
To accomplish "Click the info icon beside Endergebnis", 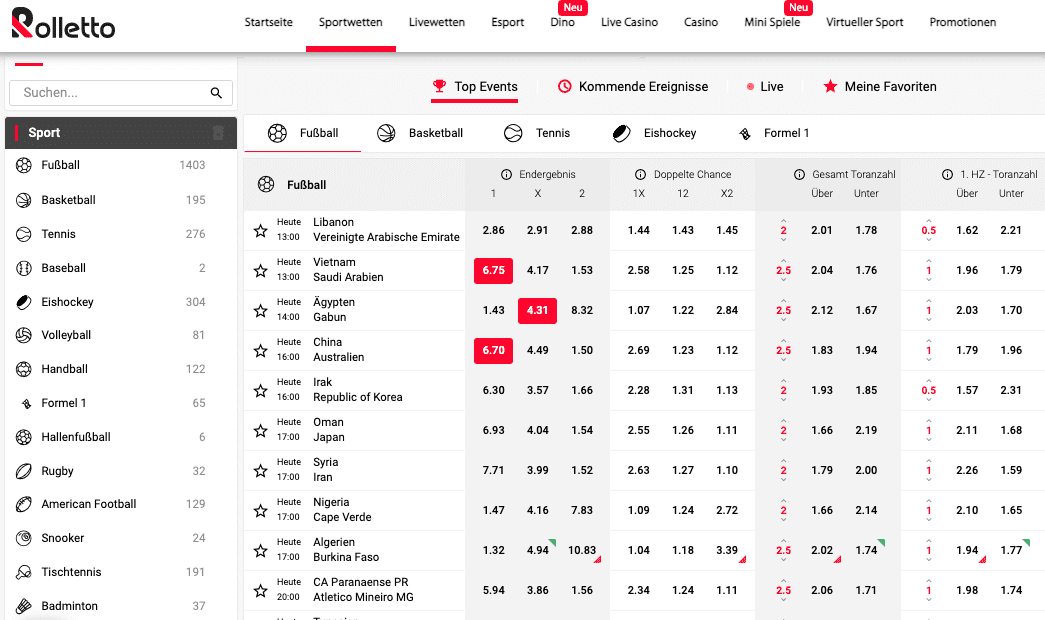I will 506,174.
